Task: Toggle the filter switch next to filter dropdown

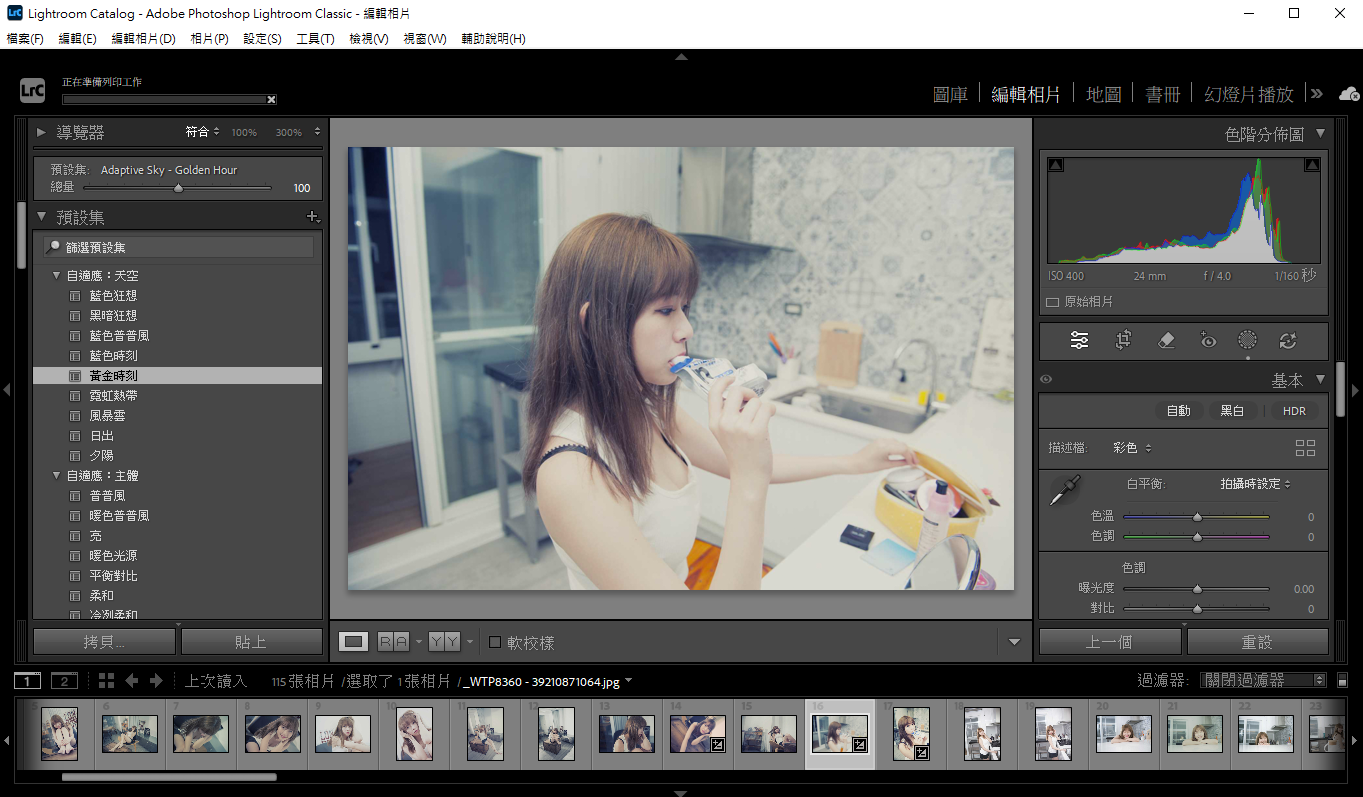Action: [1345, 680]
